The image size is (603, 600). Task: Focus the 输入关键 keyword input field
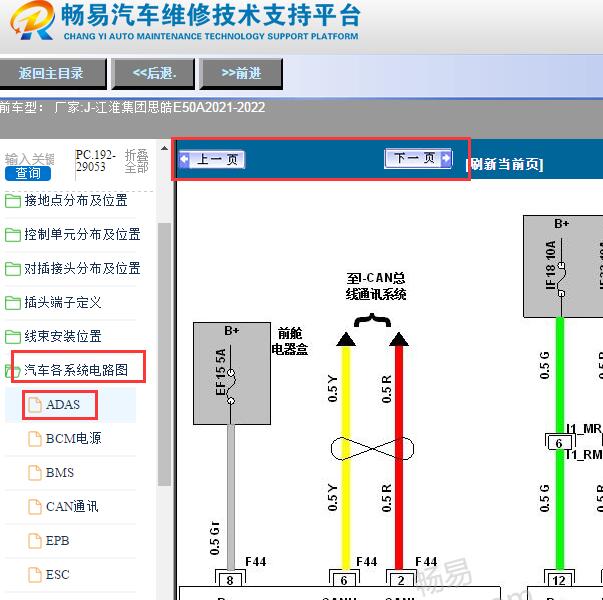tap(30, 159)
